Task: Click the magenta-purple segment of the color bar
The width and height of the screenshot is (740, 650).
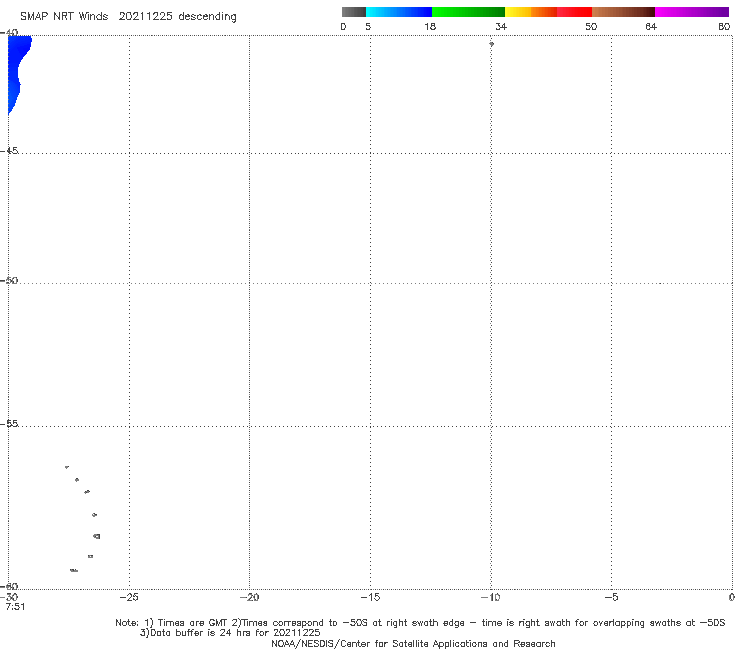Action: coord(692,12)
